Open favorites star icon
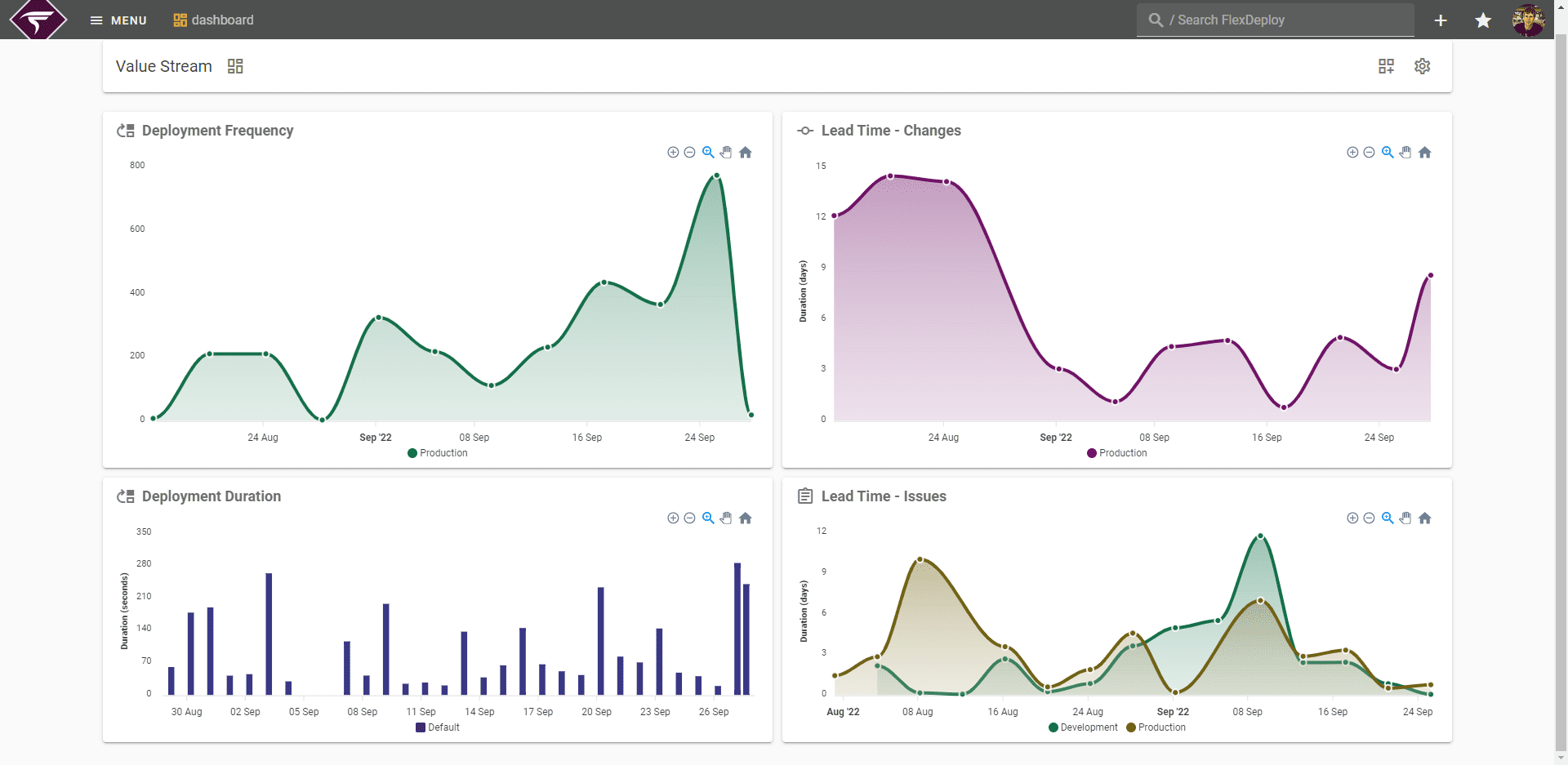The image size is (1568, 765). pos(1483,20)
